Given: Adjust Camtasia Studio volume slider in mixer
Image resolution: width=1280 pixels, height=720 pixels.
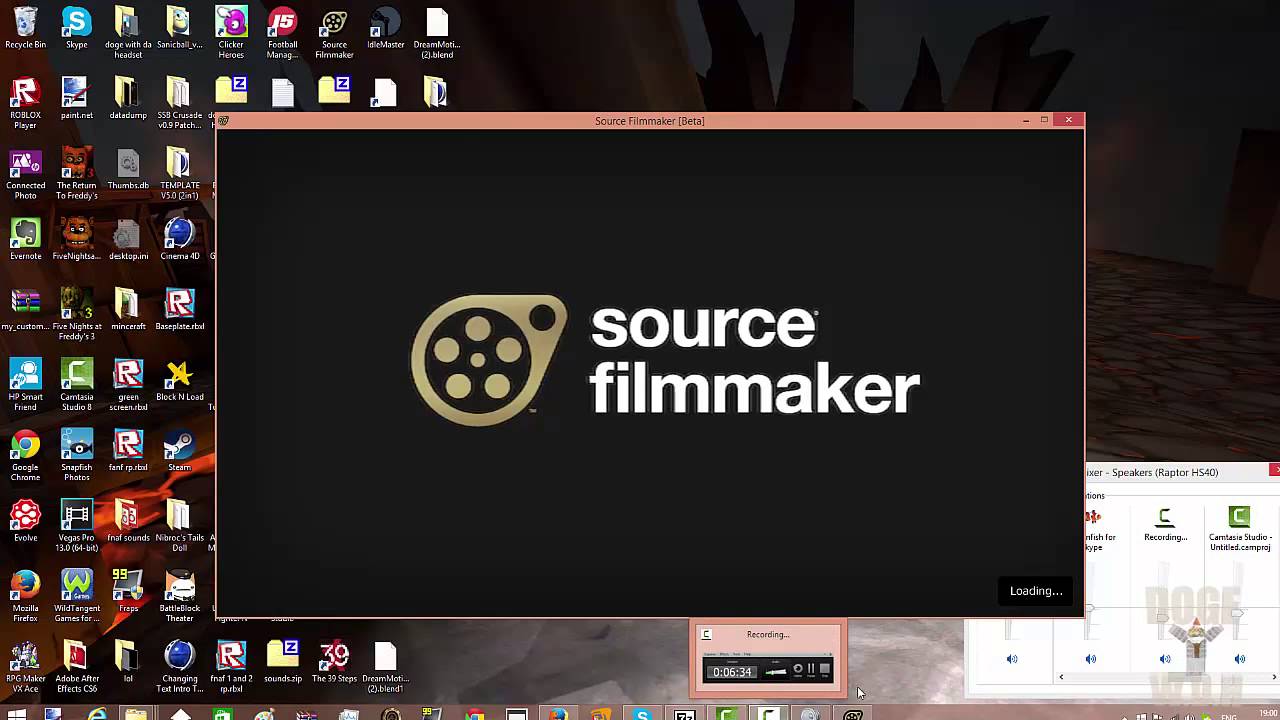Looking at the screenshot, I should 1239,612.
